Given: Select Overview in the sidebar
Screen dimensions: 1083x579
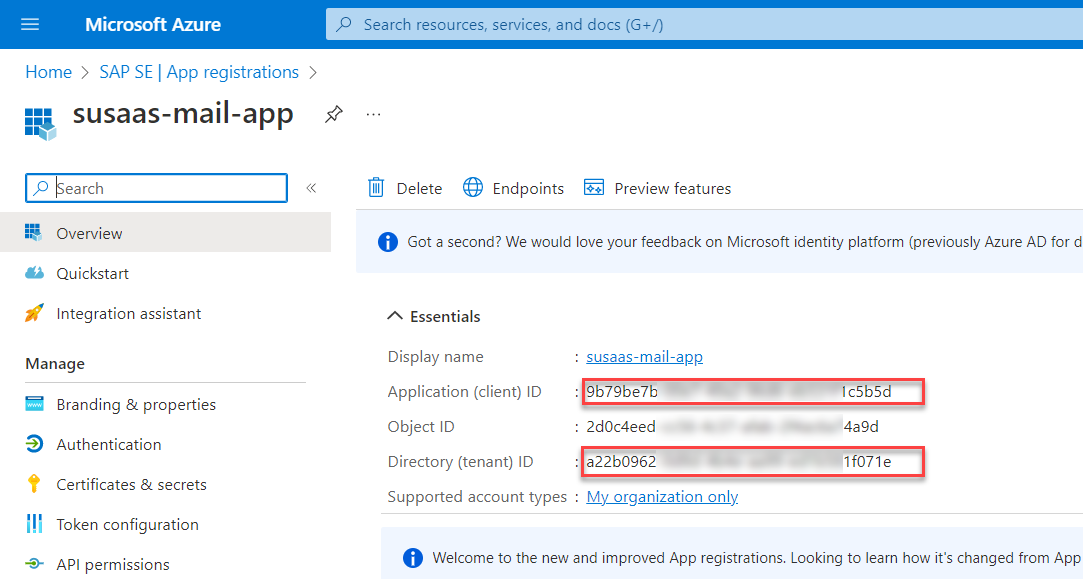Looking at the screenshot, I should 166,233.
